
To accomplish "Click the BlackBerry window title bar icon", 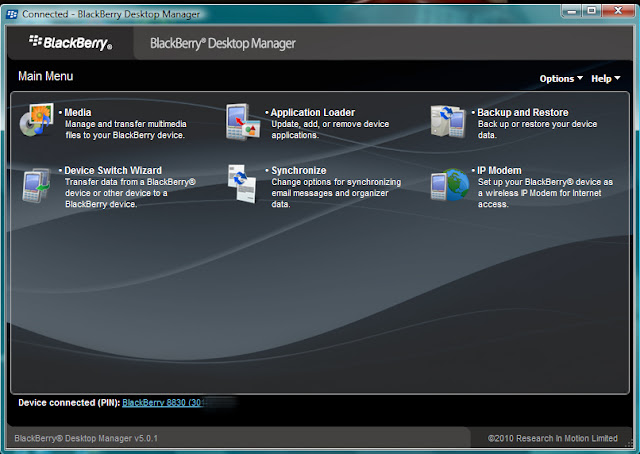I will [12, 14].
